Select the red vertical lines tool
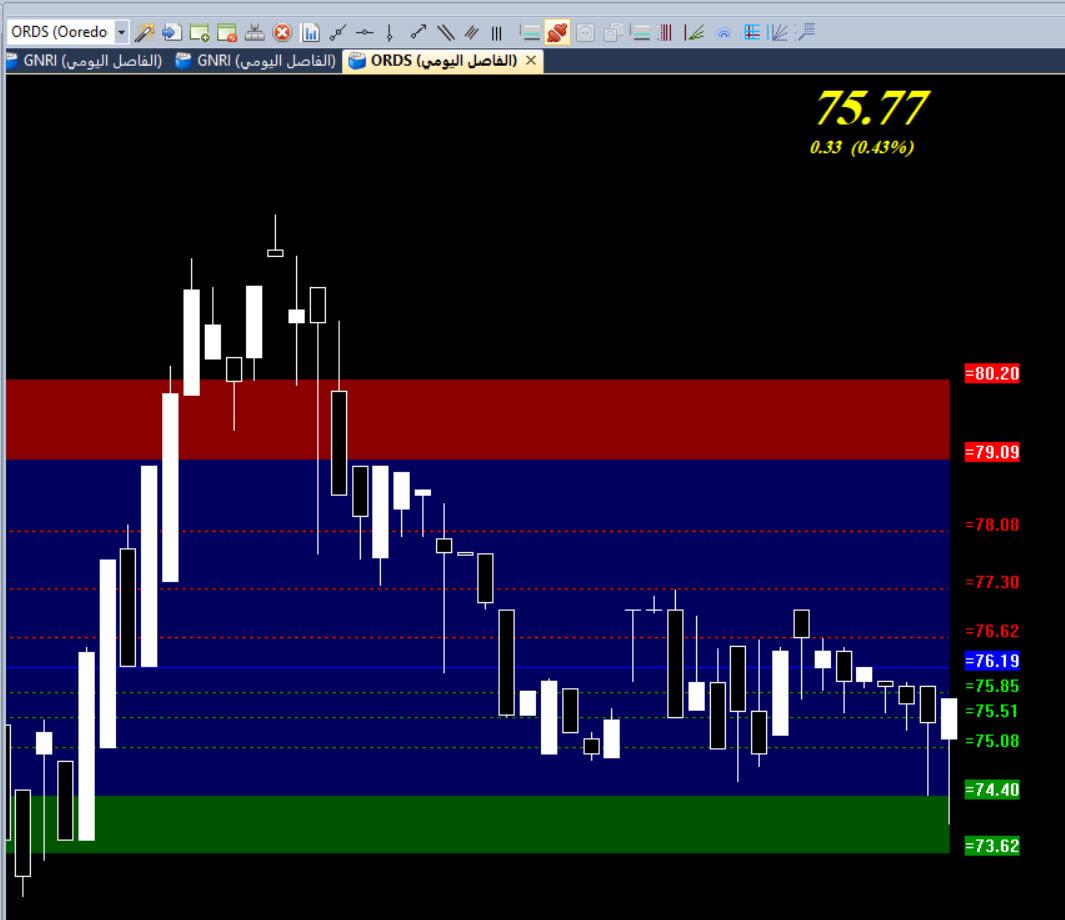 point(666,32)
